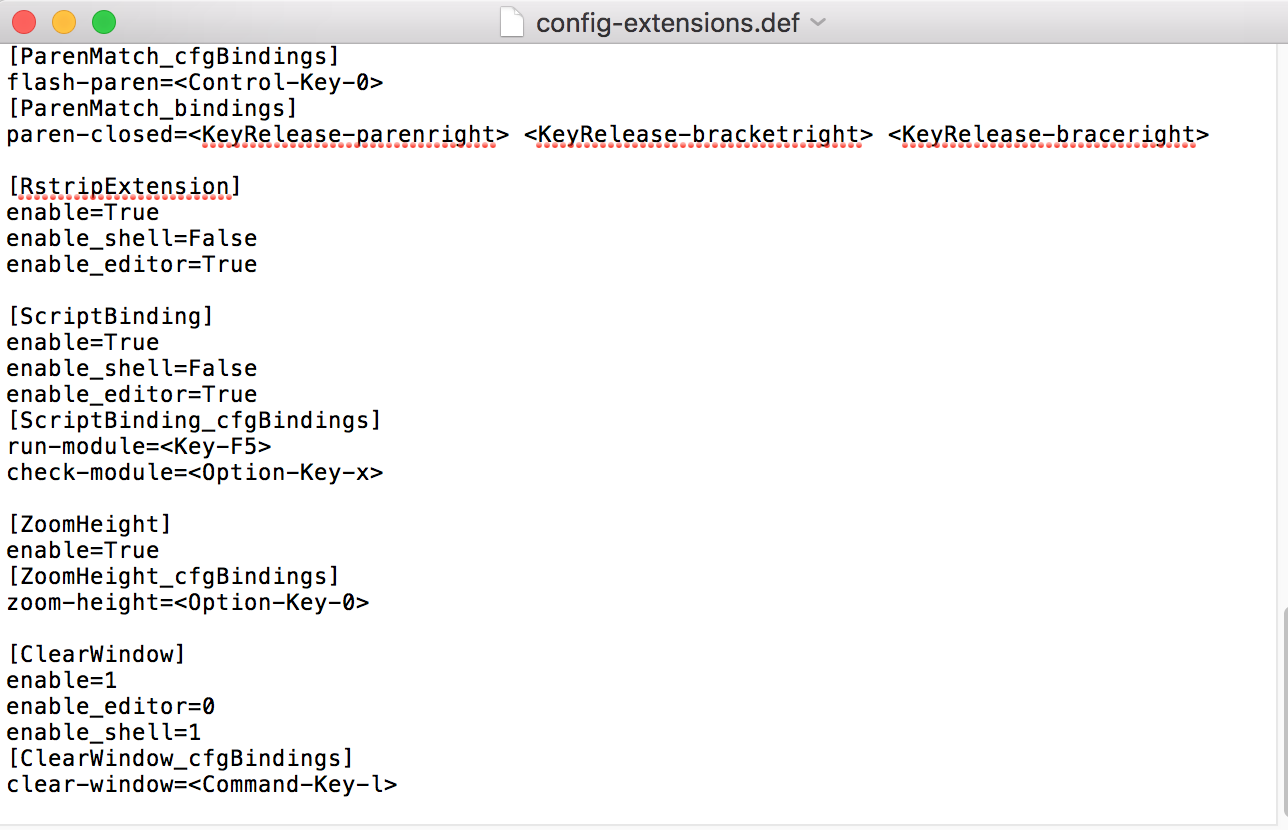Click the [ClearWindow] section header
Image resolution: width=1288 pixels, height=830 pixels.
96,654
